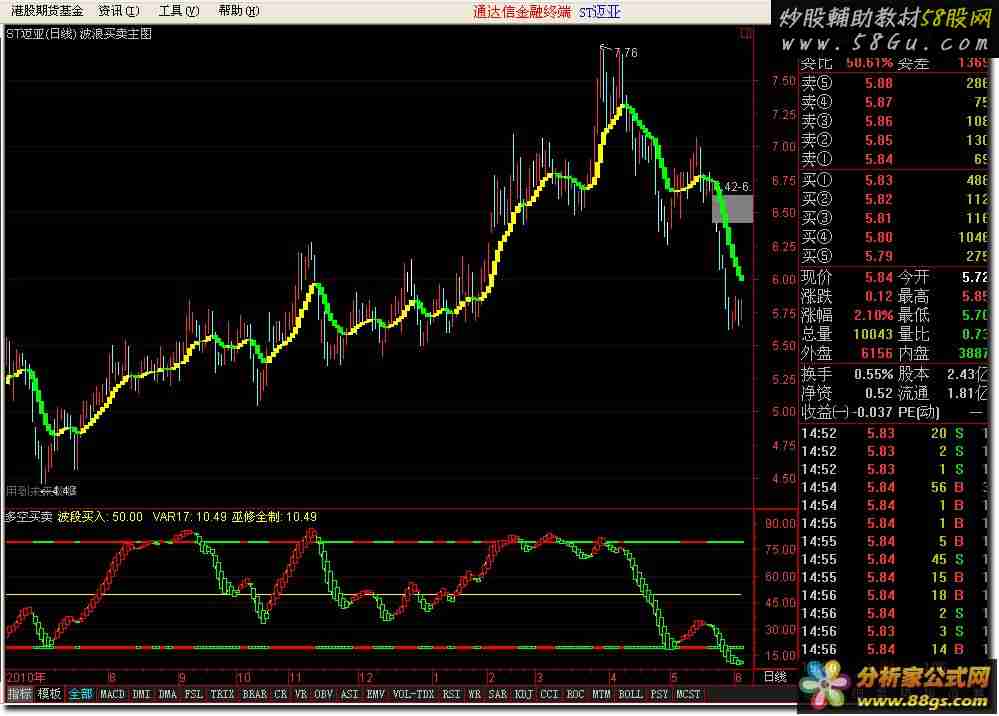The width and height of the screenshot is (999, 716).
Task: Click the 通达信金融终端 title text
Action: [522, 11]
